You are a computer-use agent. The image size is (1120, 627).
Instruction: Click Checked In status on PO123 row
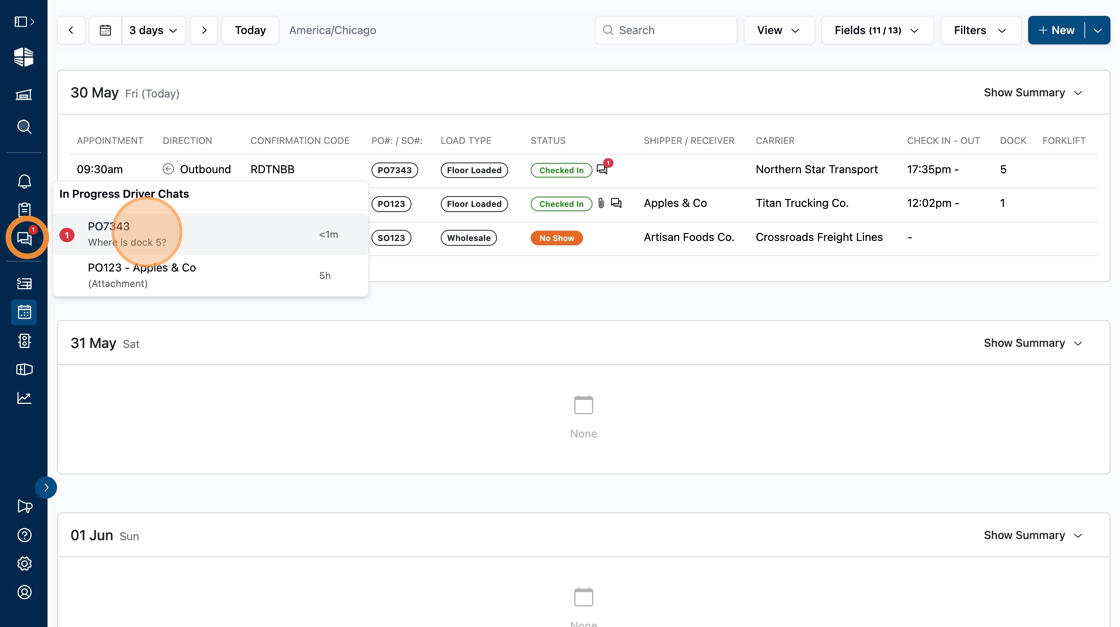(x=561, y=204)
